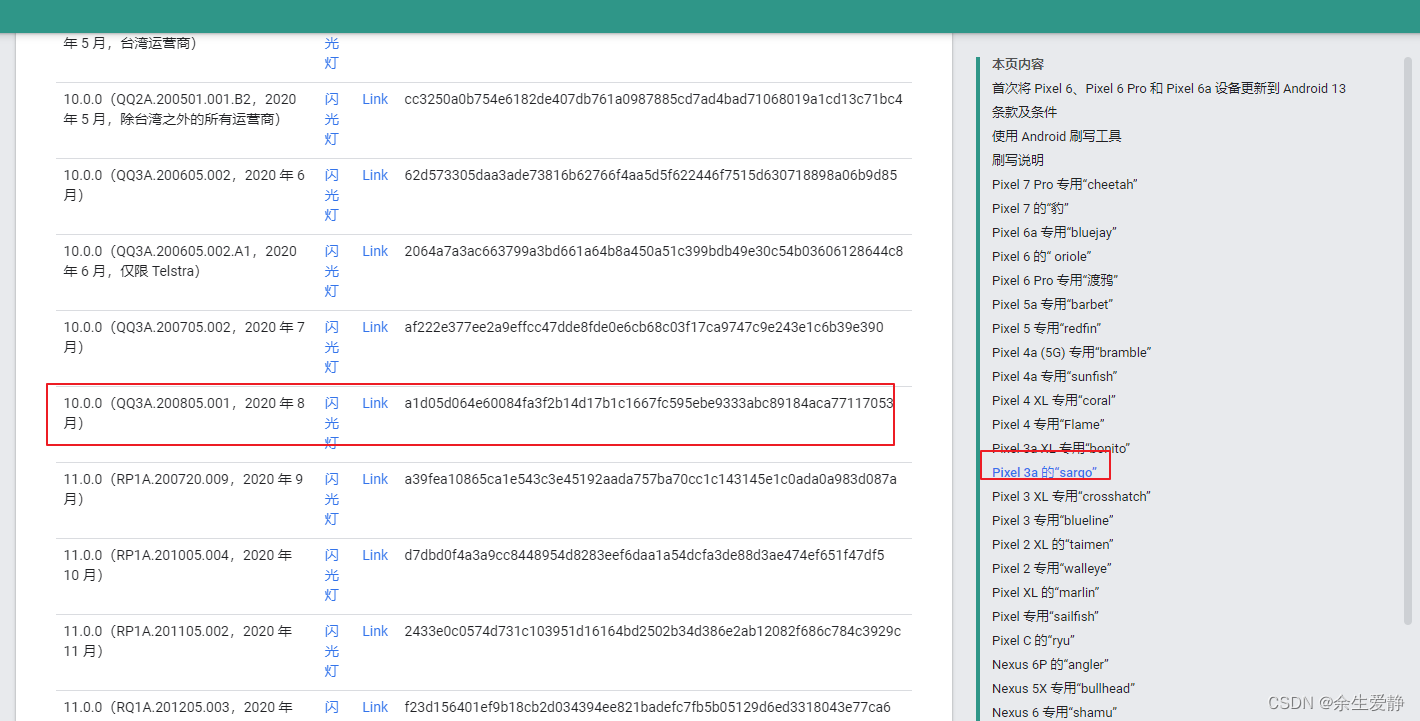Open the Link for RP1A.201105.002 November build
The height and width of the screenshot is (721, 1420).
[375, 631]
